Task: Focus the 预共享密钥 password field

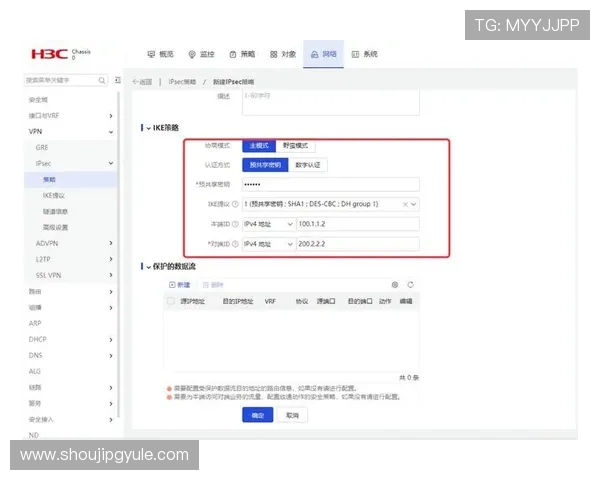Action: pos(331,184)
